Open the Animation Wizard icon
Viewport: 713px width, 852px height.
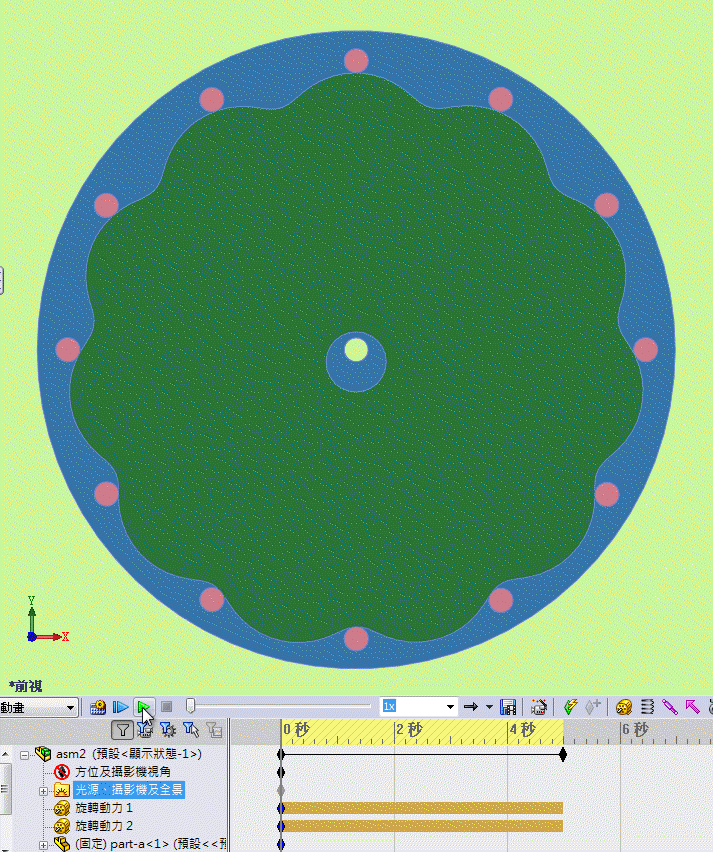[539, 707]
